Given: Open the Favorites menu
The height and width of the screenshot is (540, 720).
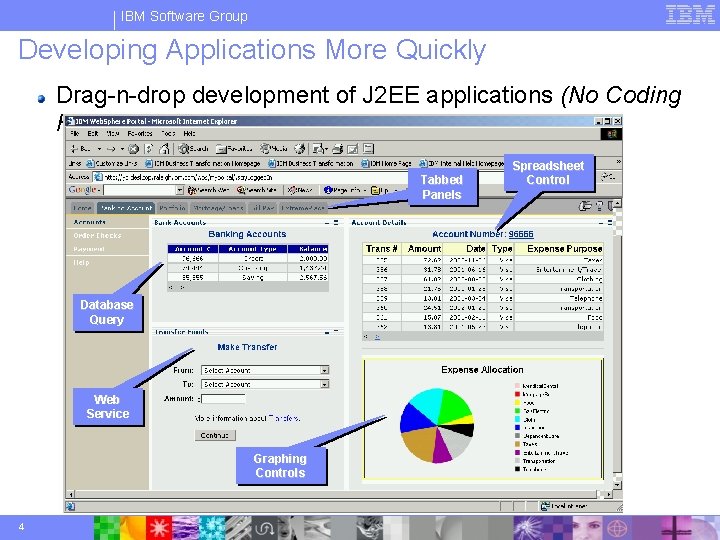Looking at the screenshot, I should 140,134.
